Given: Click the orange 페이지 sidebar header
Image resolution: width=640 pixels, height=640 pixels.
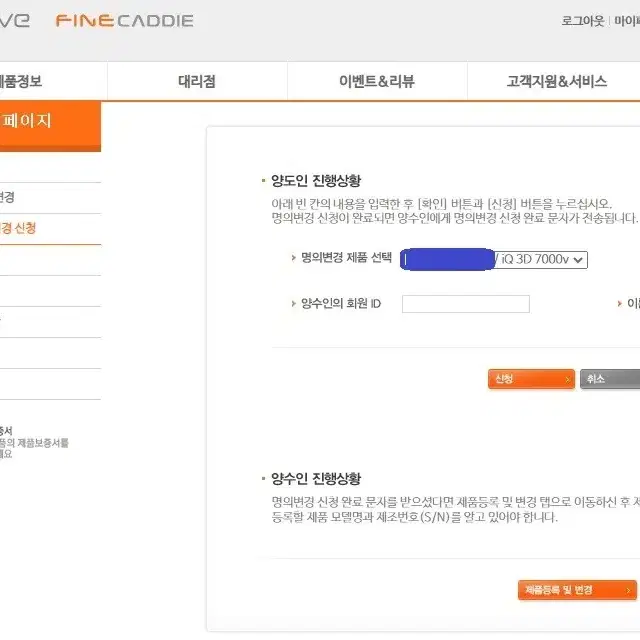Looking at the screenshot, I should 50,125.
